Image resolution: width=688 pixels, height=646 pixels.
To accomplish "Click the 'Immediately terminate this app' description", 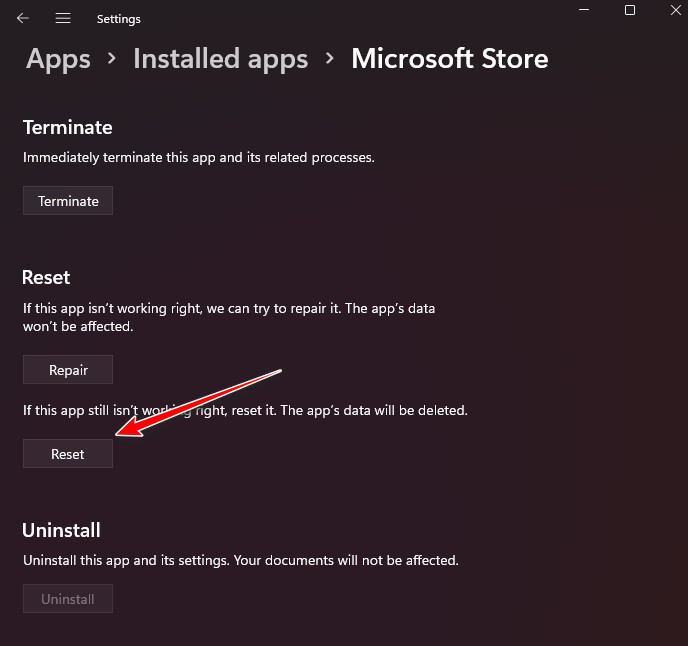I will coord(198,158).
